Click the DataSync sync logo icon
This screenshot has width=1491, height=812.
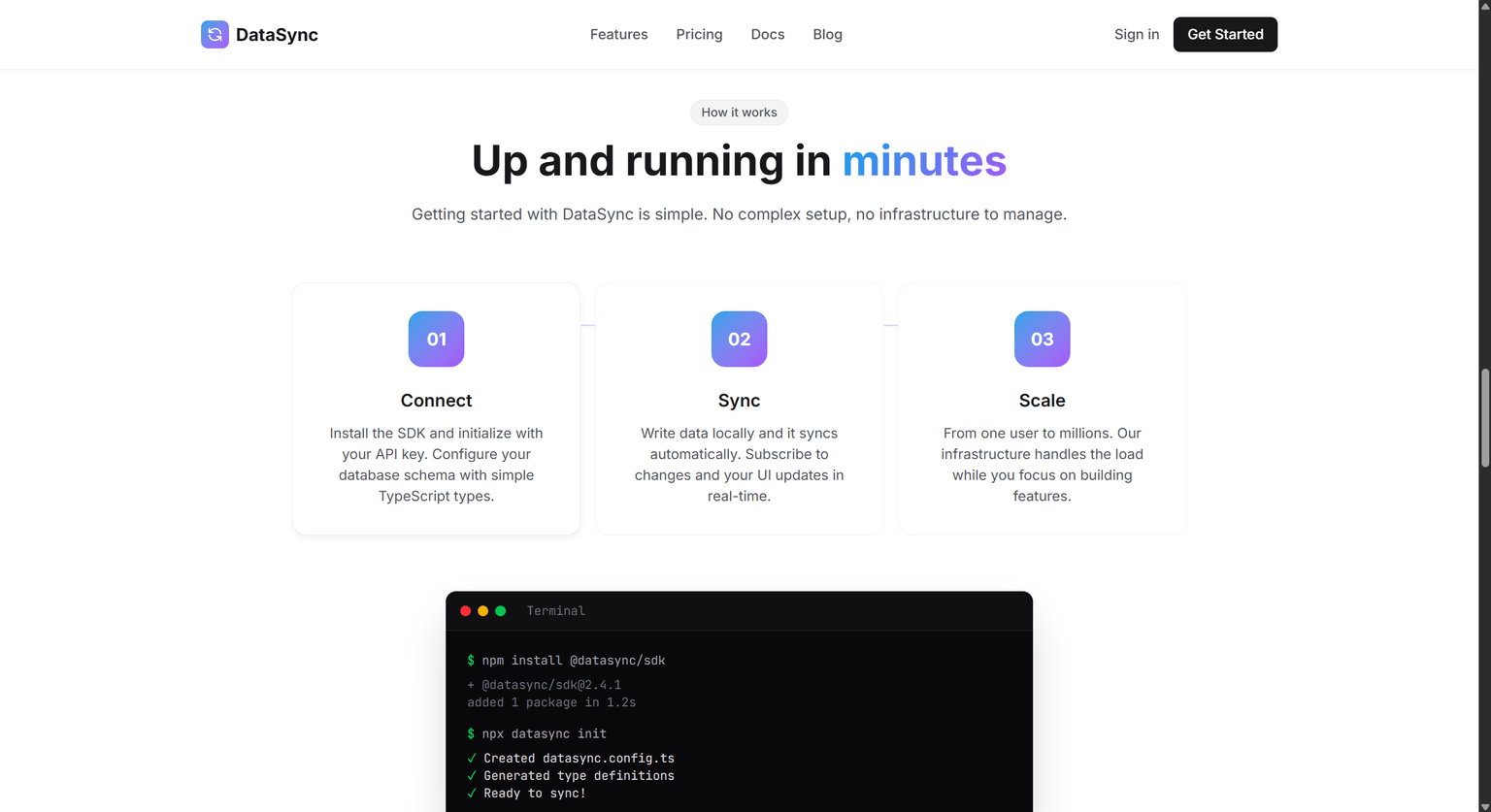click(x=215, y=35)
